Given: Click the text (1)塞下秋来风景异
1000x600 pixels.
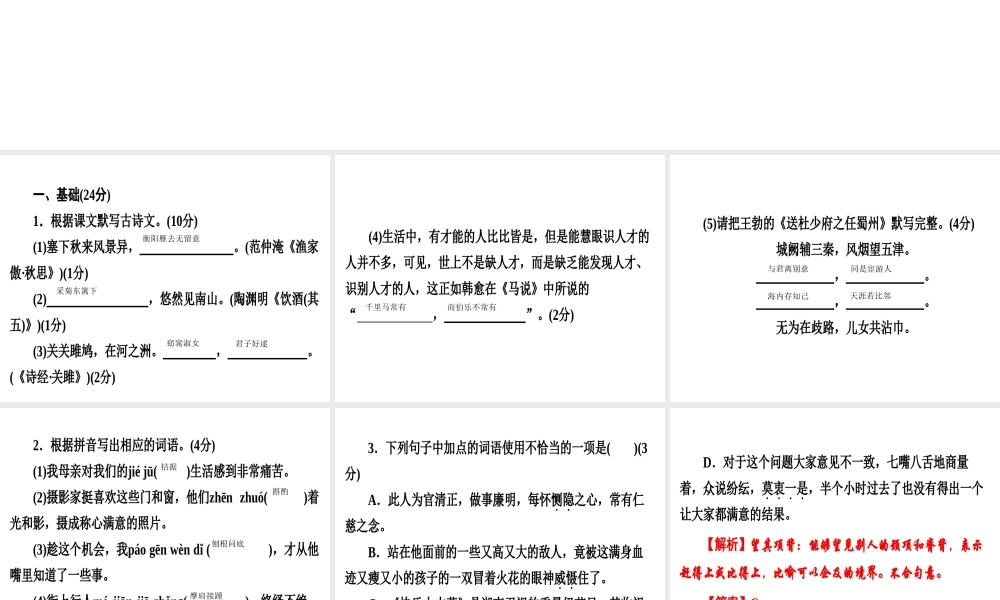Looking at the screenshot, I should 84,247.
